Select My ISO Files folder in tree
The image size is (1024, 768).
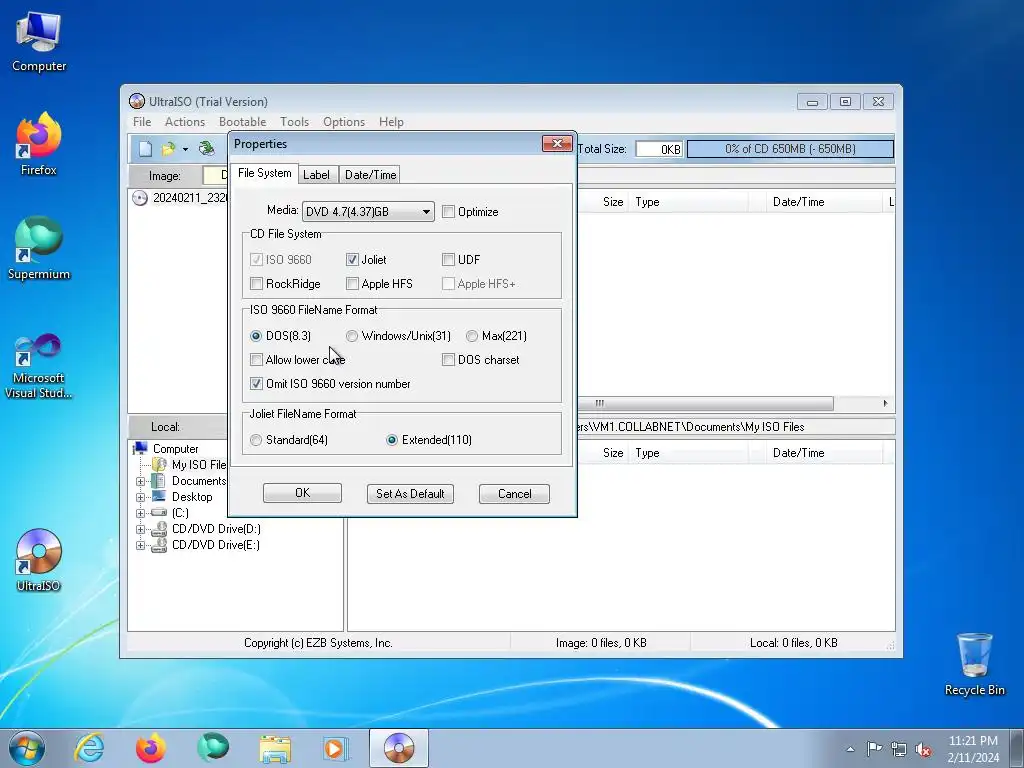point(199,465)
